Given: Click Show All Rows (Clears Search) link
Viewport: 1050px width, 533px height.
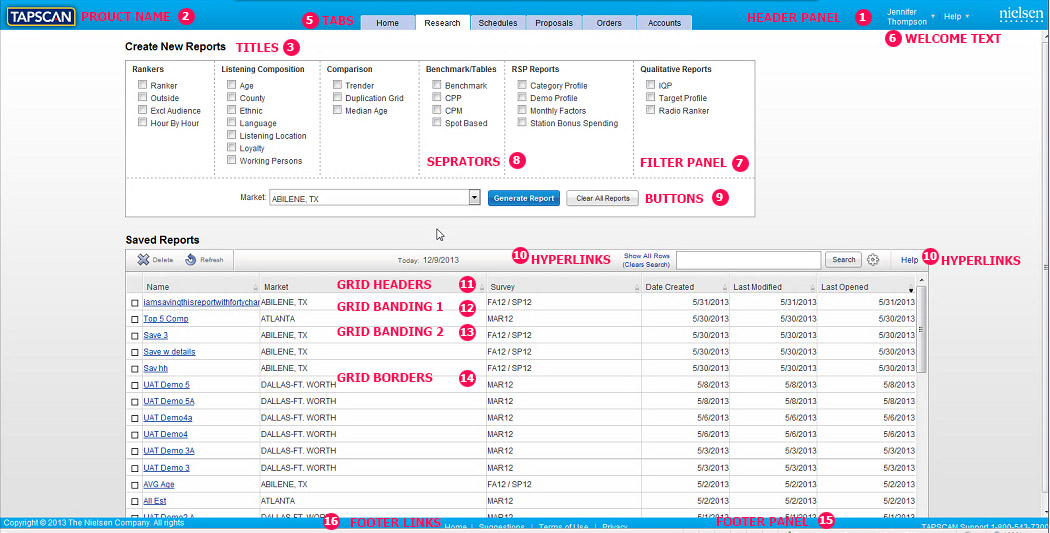Looking at the screenshot, I should [x=646, y=260].
